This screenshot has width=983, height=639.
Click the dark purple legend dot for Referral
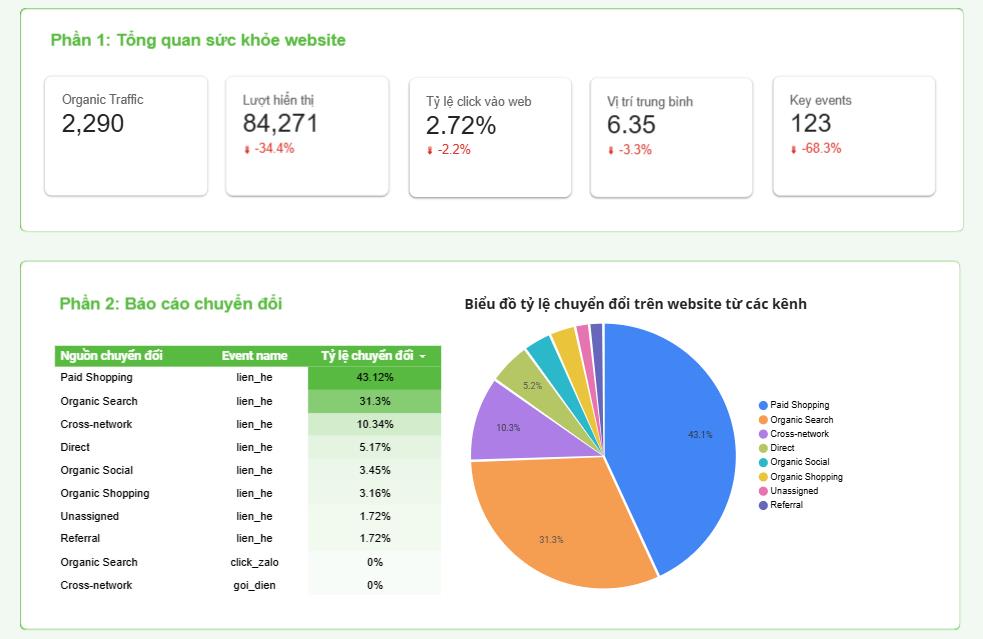(762, 505)
